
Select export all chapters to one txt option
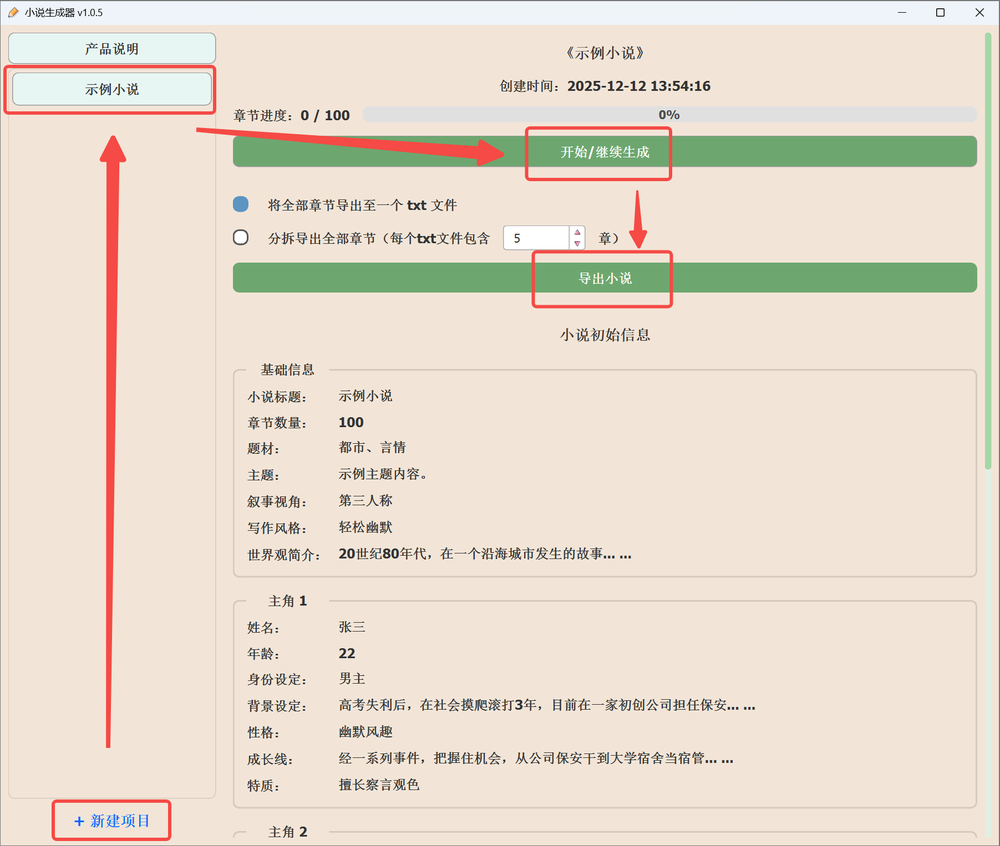point(240,204)
